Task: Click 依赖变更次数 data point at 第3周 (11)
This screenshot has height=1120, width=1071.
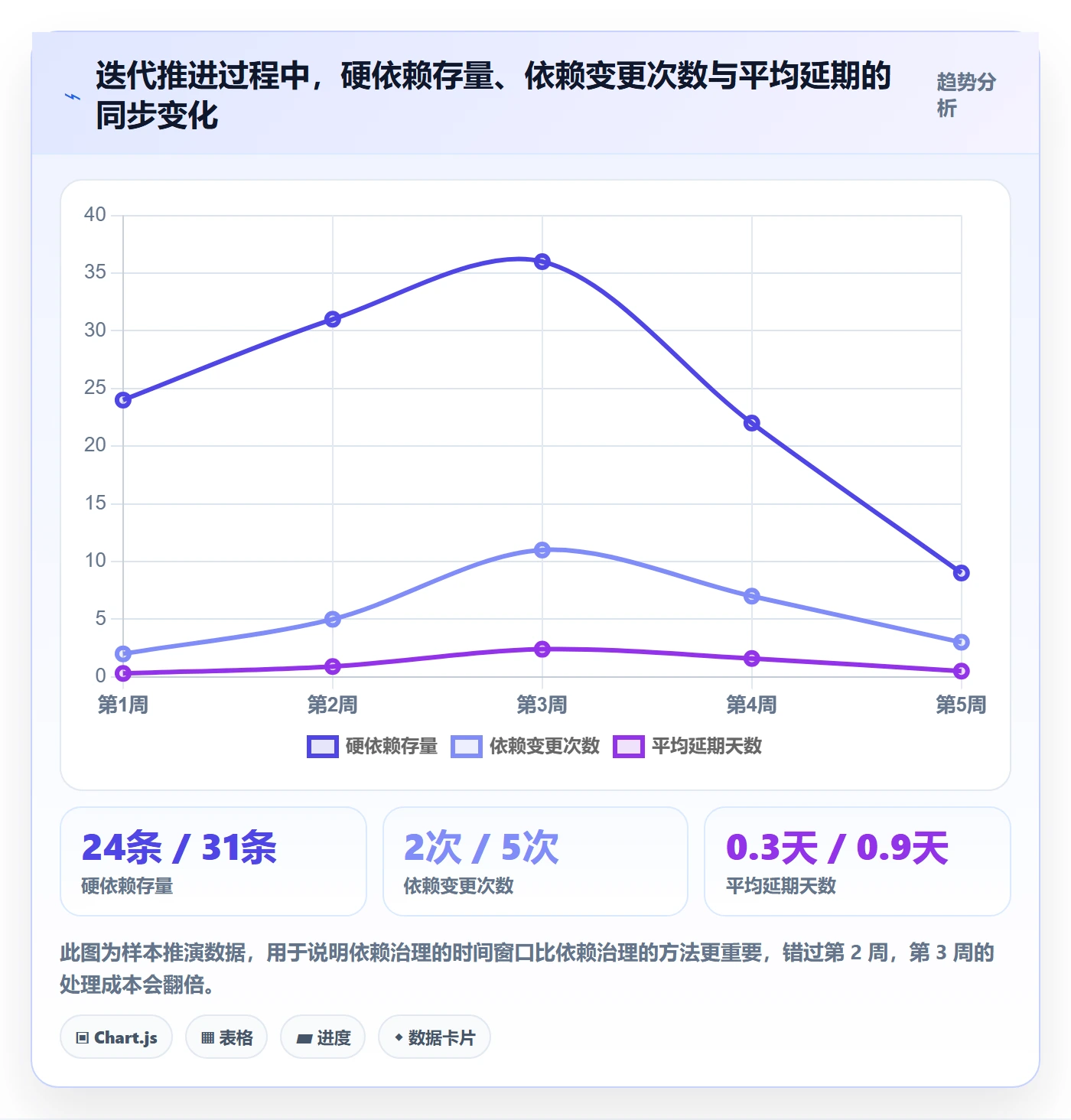Action: pos(542,550)
